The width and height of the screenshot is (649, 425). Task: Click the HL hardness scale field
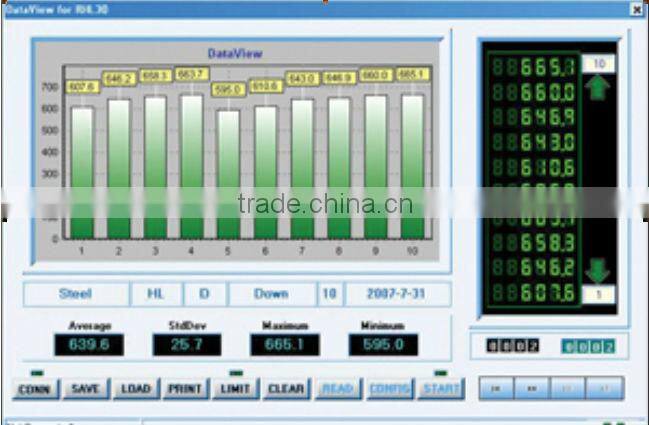[155, 294]
